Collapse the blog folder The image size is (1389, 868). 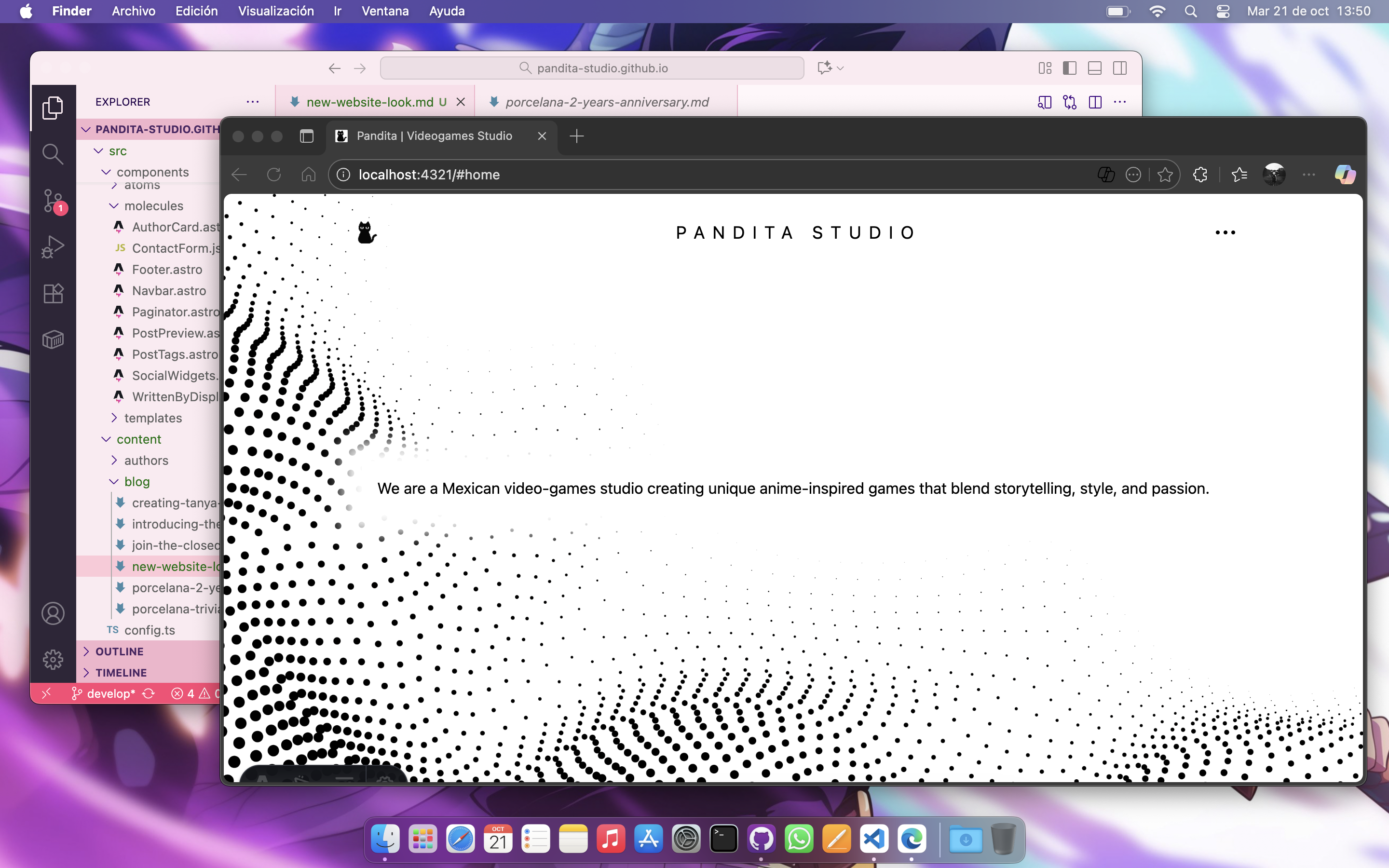pyautogui.click(x=136, y=482)
